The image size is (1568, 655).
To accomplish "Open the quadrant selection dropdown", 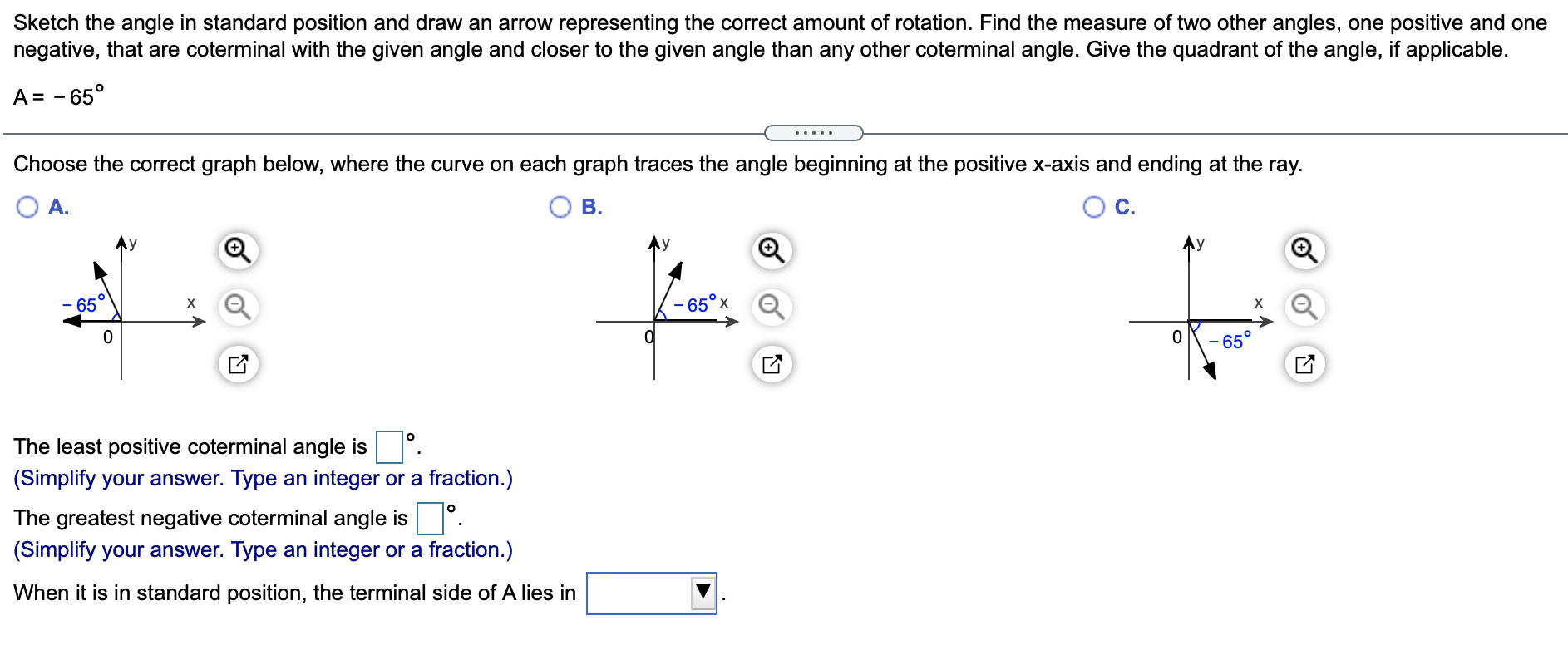I will (701, 592).
